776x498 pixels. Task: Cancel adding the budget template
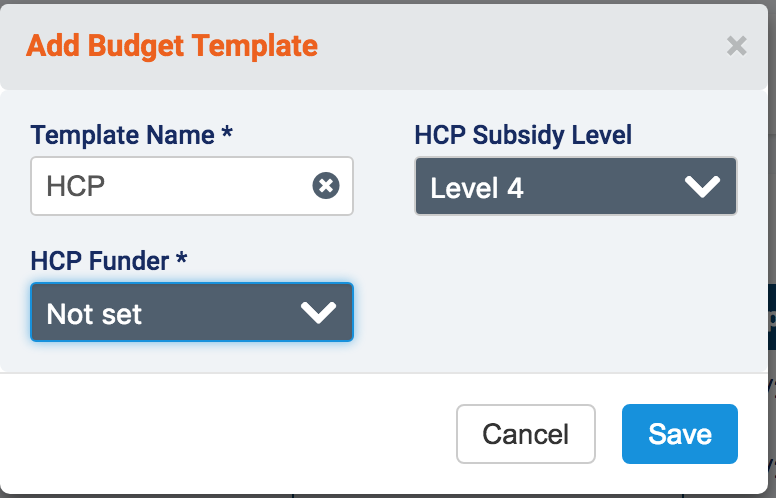point(525,434)
